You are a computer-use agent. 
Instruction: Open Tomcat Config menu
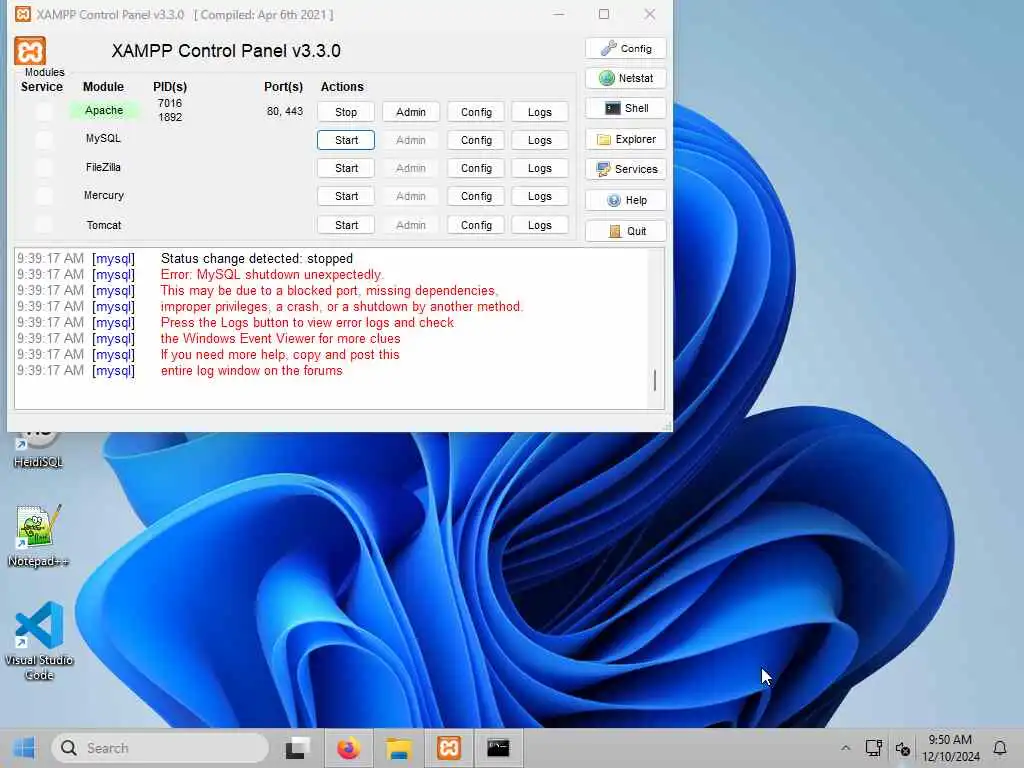[x=476, y=225]
